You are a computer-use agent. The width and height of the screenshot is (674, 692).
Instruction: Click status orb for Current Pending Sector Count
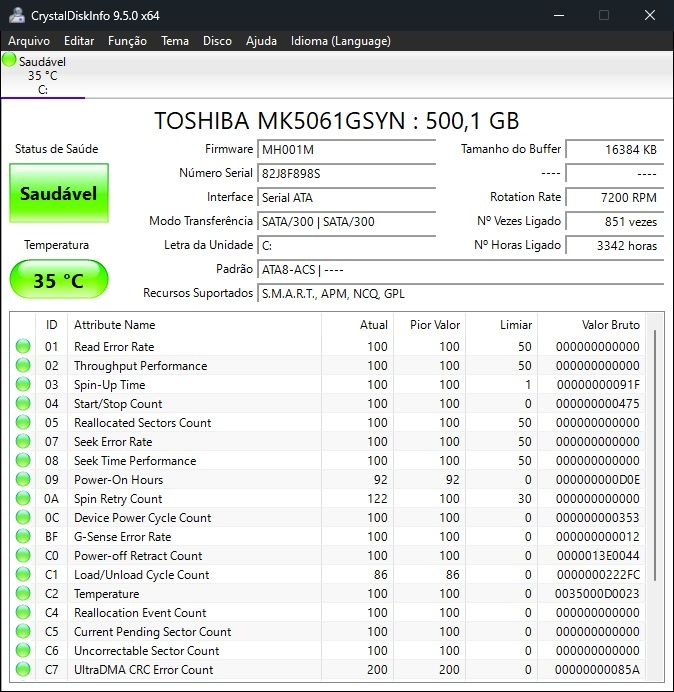click(x=23, y=631)
